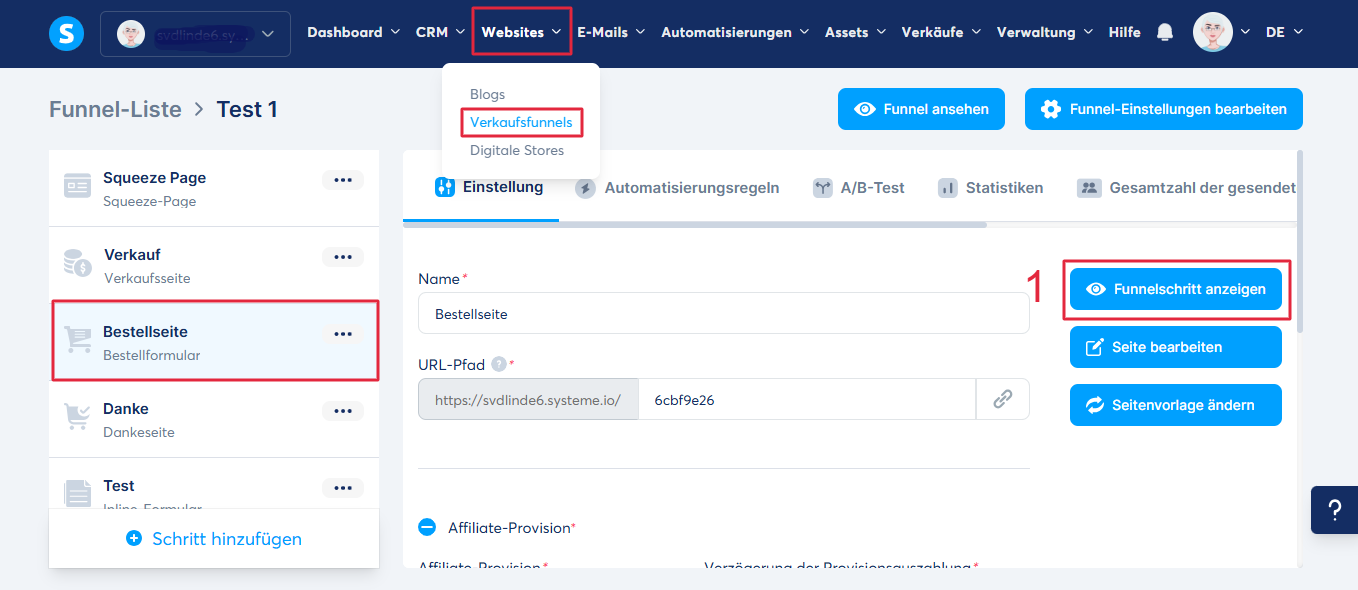Click Seitenvorlage ändern button
Image resolution: width=1358 pixels, height=590 pixels.
coord(1176,405)
